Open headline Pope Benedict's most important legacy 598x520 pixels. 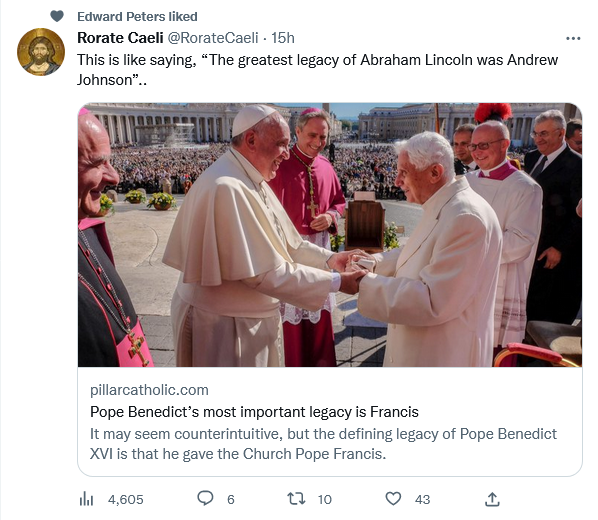pos(254,412)
